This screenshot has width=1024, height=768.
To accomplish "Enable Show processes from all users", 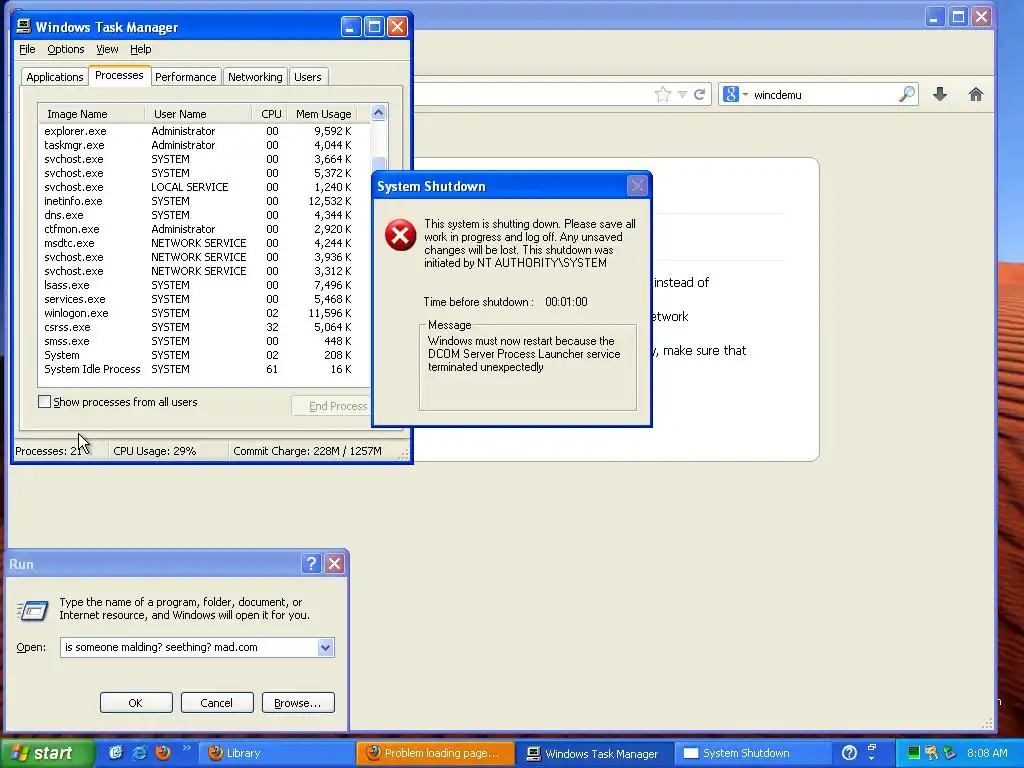I will tap(44, 402).
